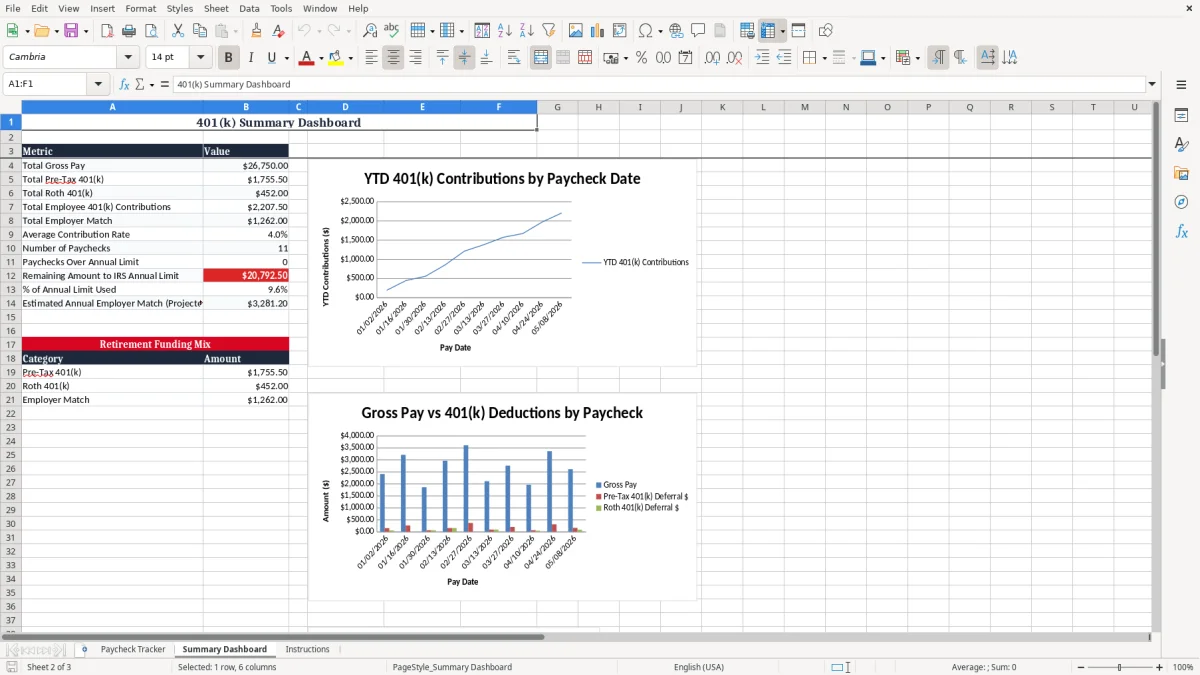Adjust the zoom slider in status bar
The height and width of the screenshot is (675, 1200).
point(1120,667)
